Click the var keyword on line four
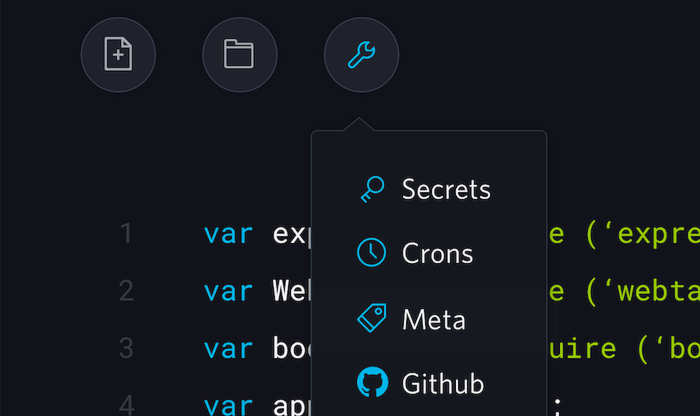This screenshot has height=416, width=700. point(228,405)
